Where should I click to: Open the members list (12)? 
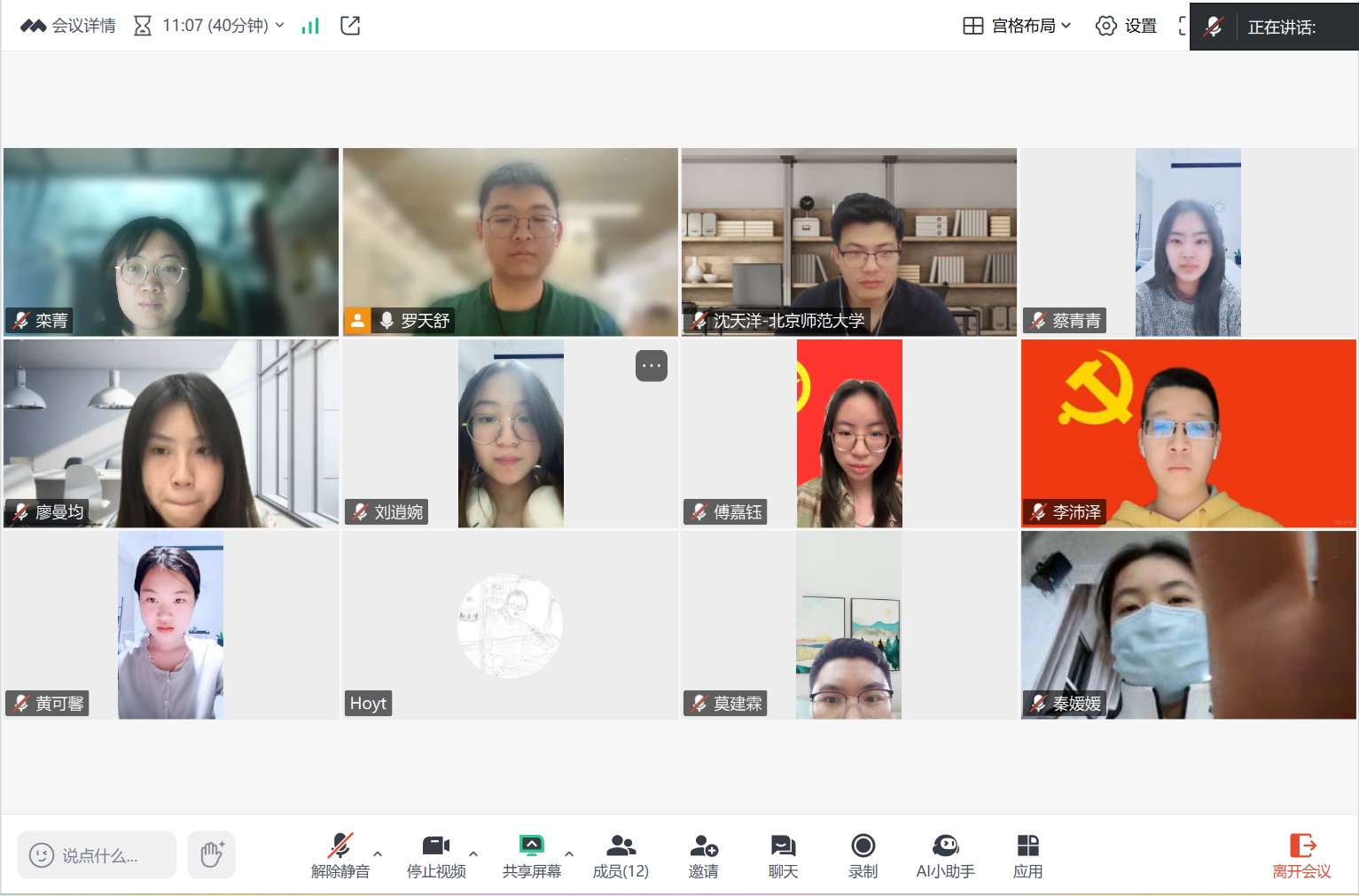(621, 856)
